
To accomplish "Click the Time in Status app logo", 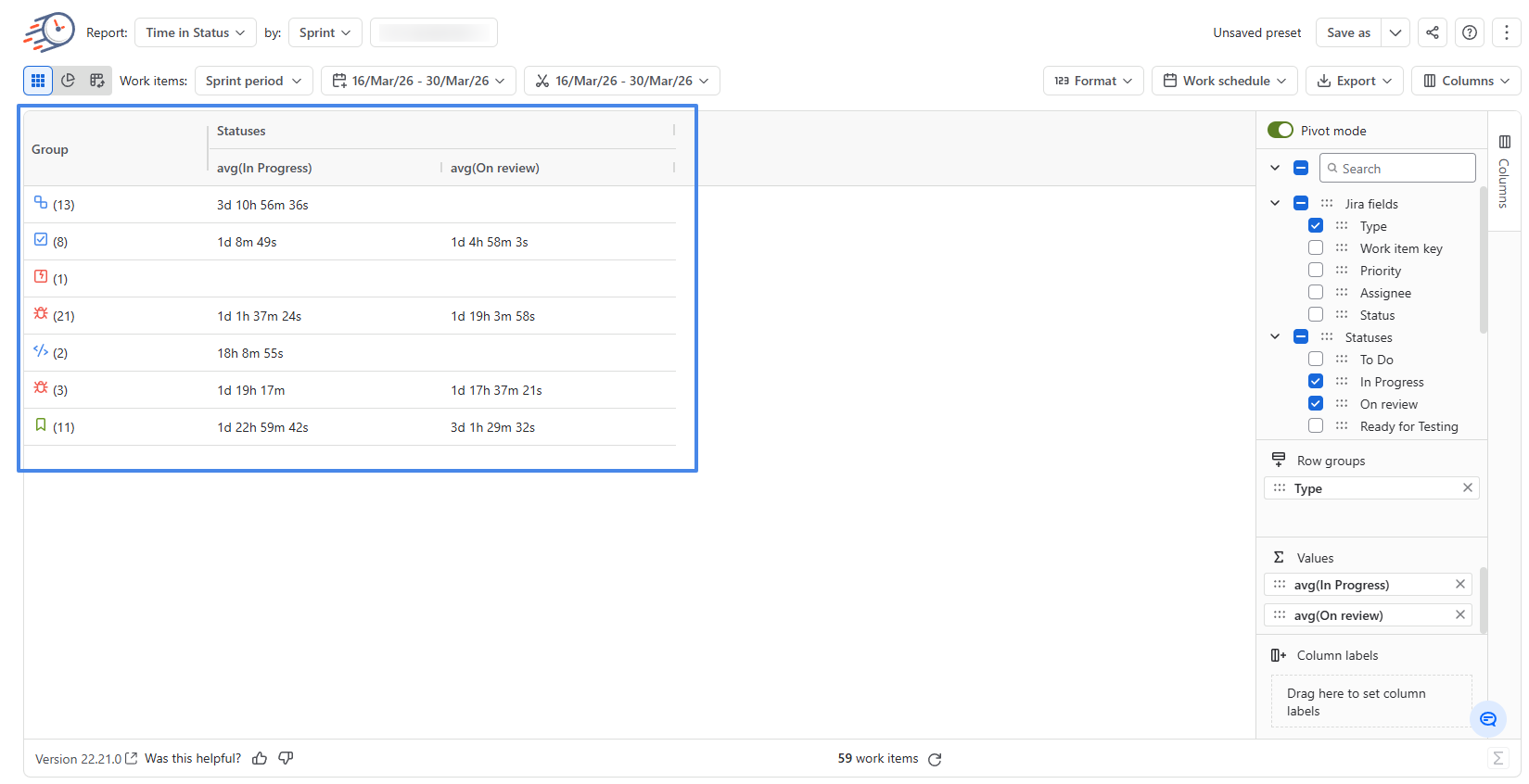I will tap(49, 32).
